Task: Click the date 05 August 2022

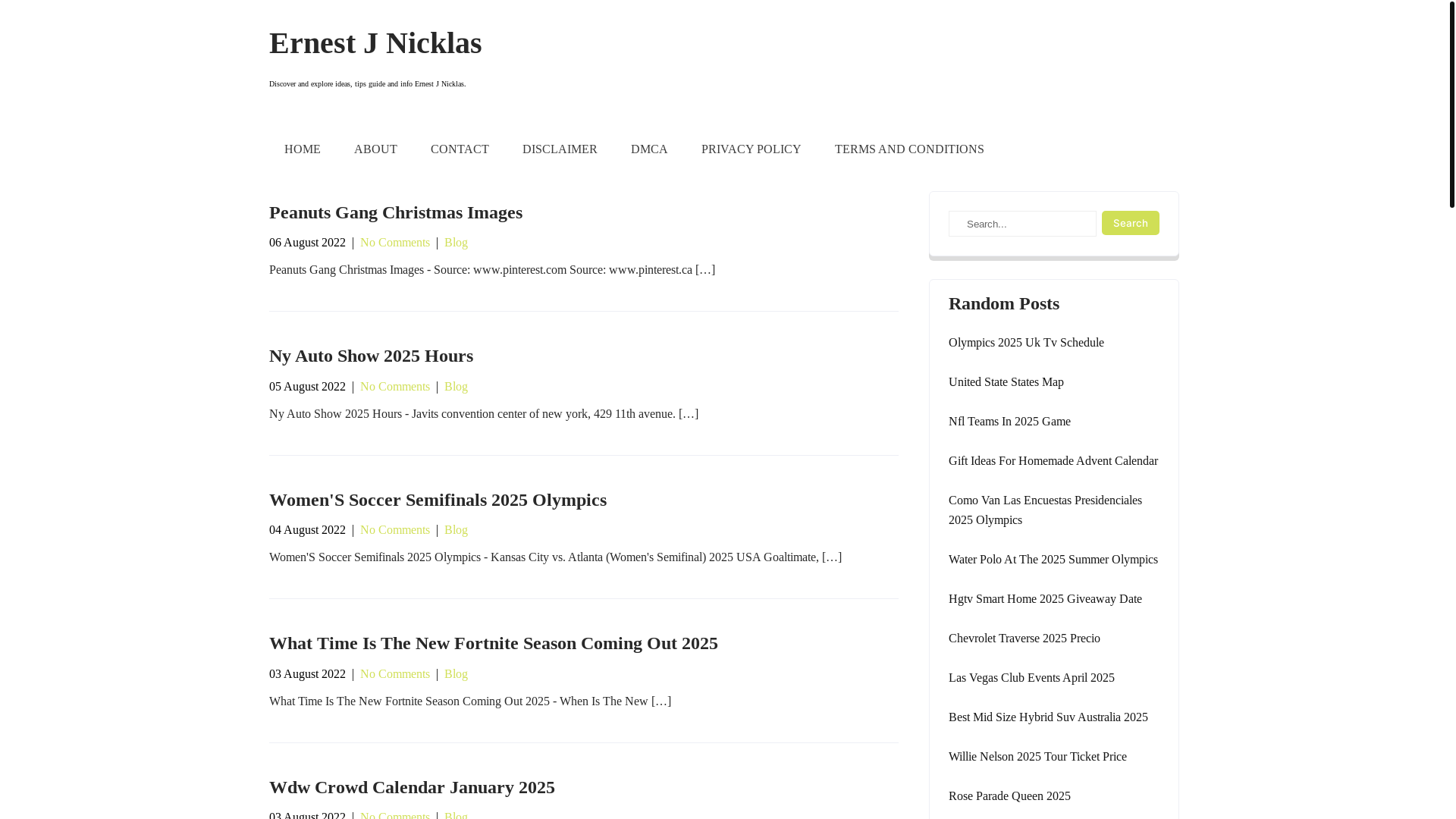Action: 307,387
